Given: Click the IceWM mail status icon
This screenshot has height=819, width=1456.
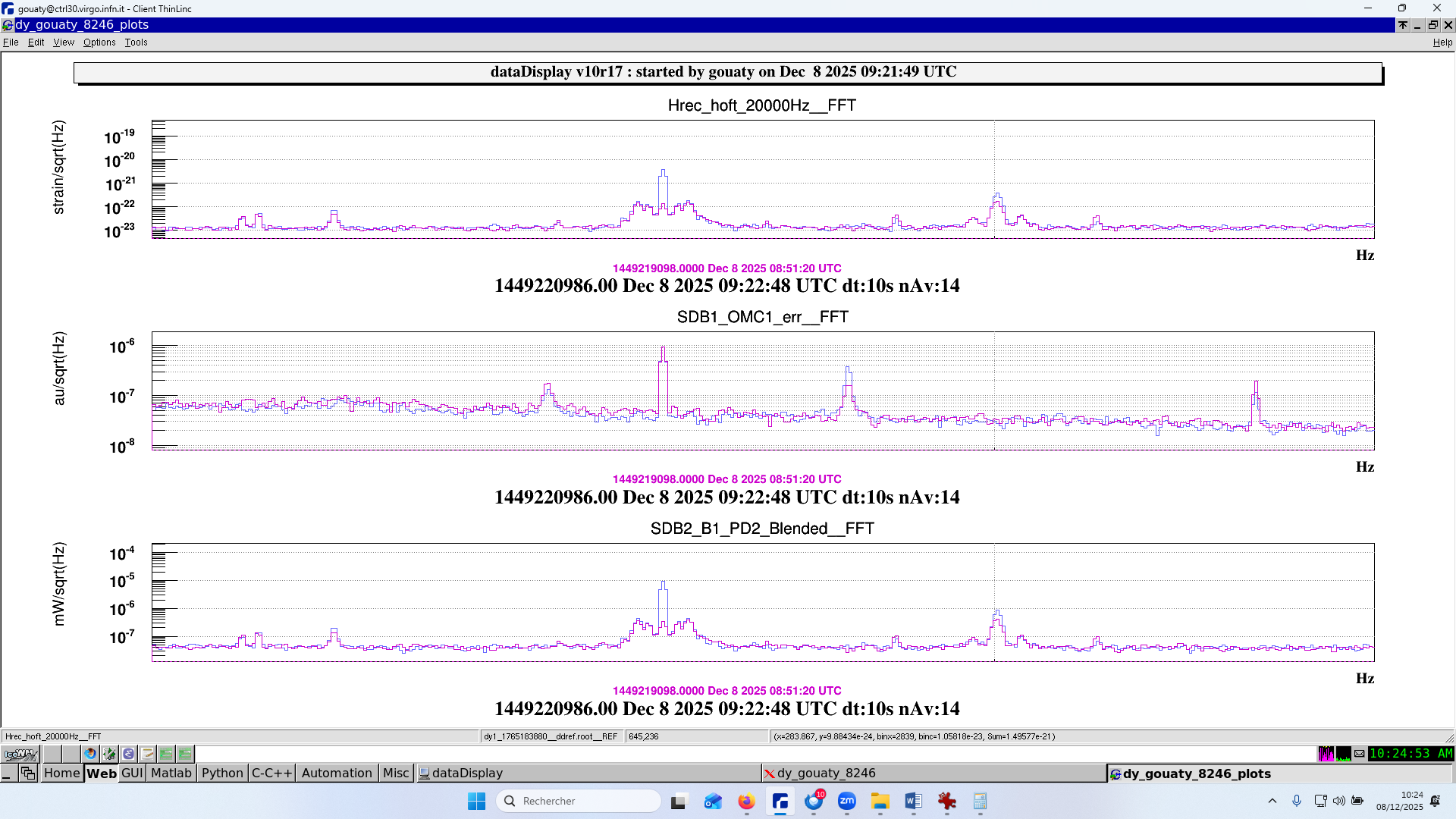Looking at the screenshot, I should (x=1360, y=754).
